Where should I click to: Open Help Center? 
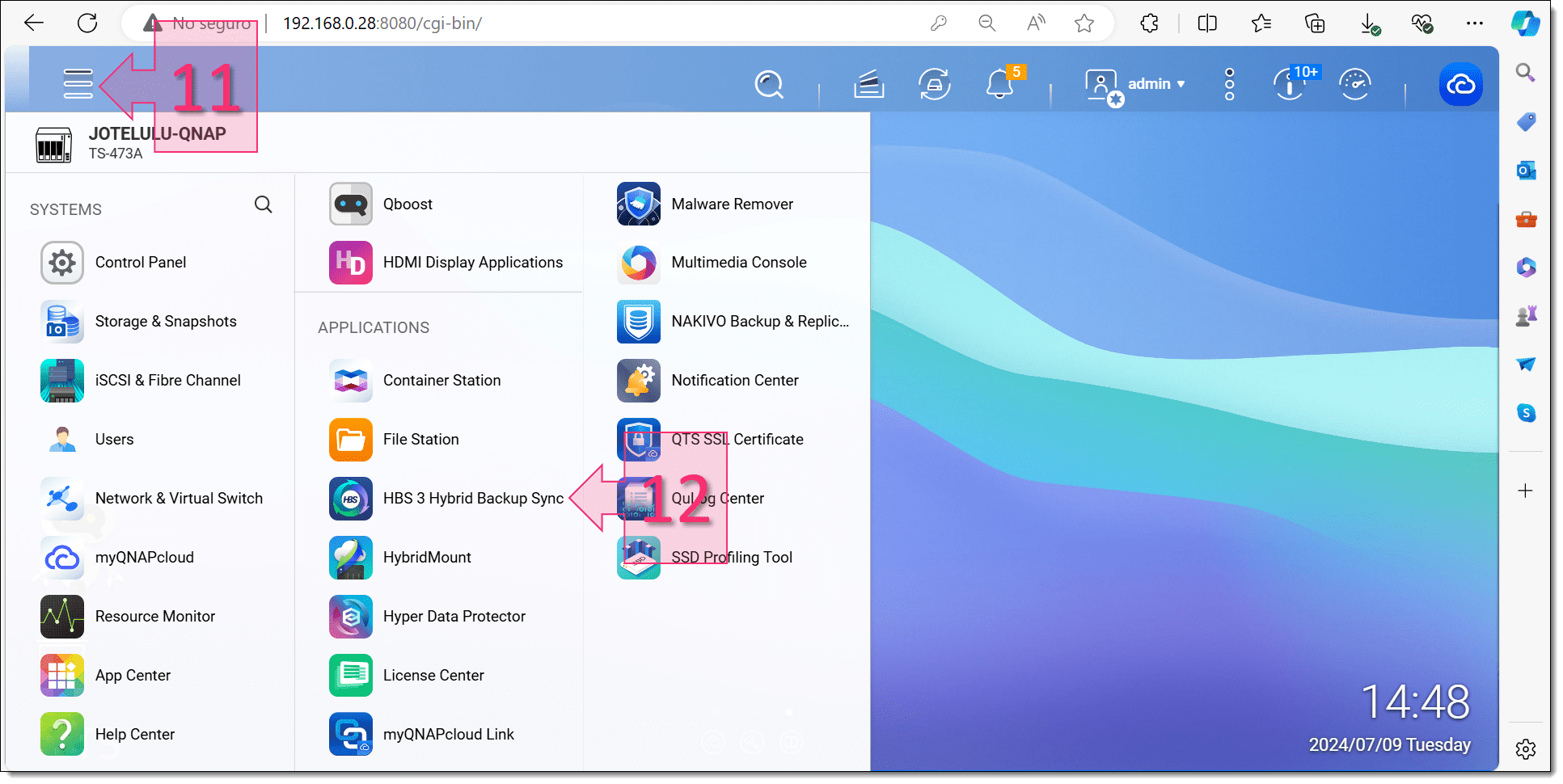[108, 735]
